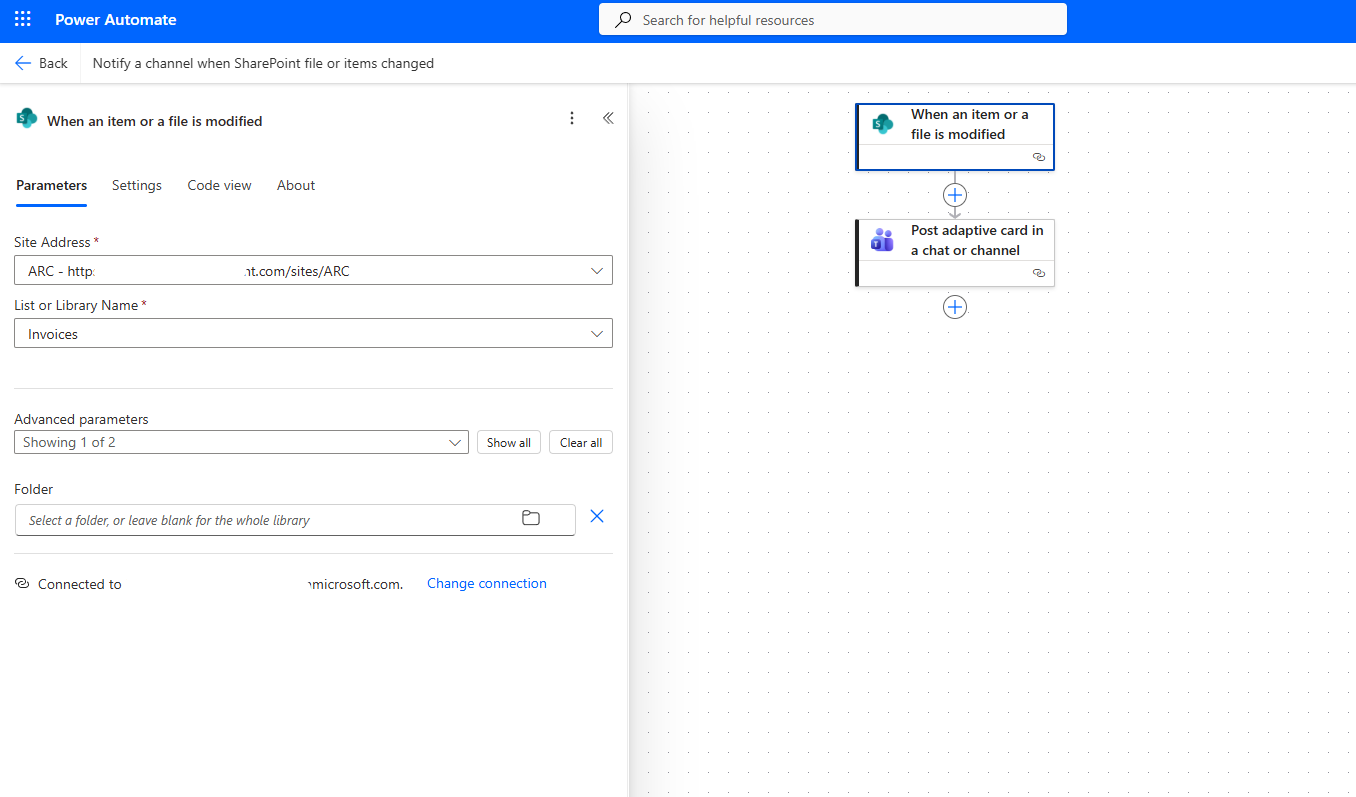The image size is (1356, 797).
Task: Click the Clear all button
Action: click(581, 442)
